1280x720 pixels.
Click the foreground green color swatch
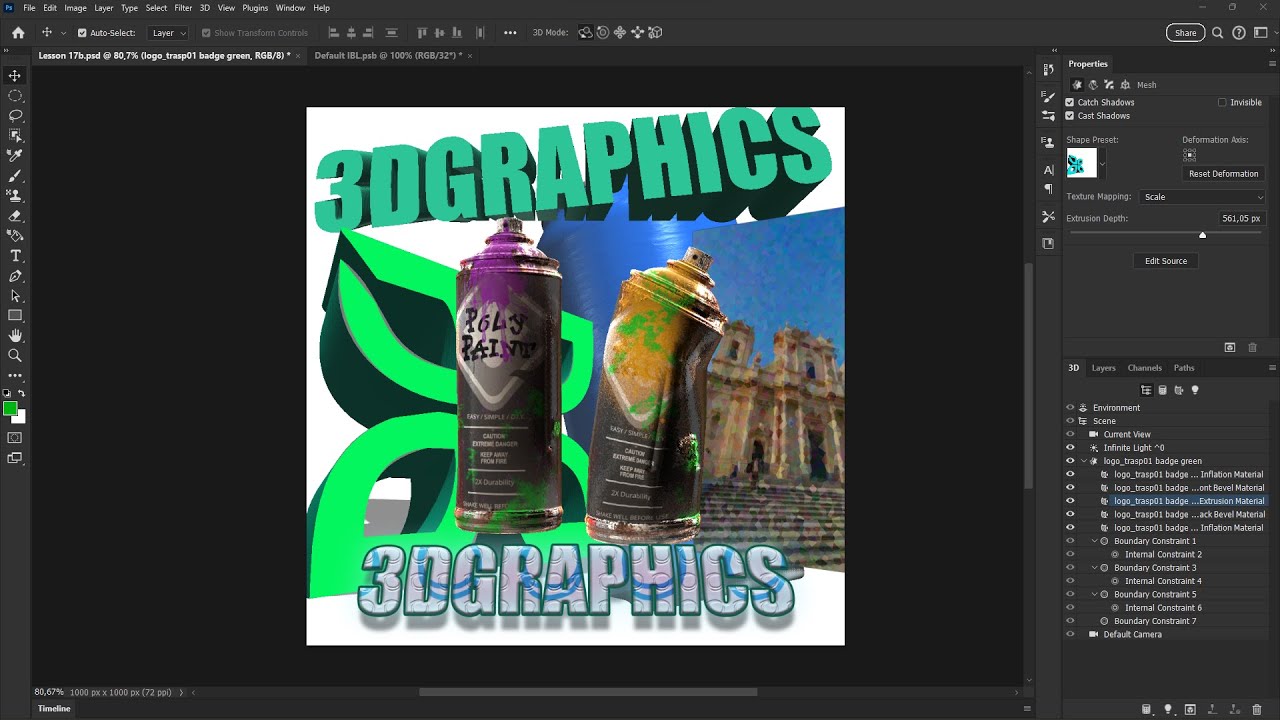point(10,408)
